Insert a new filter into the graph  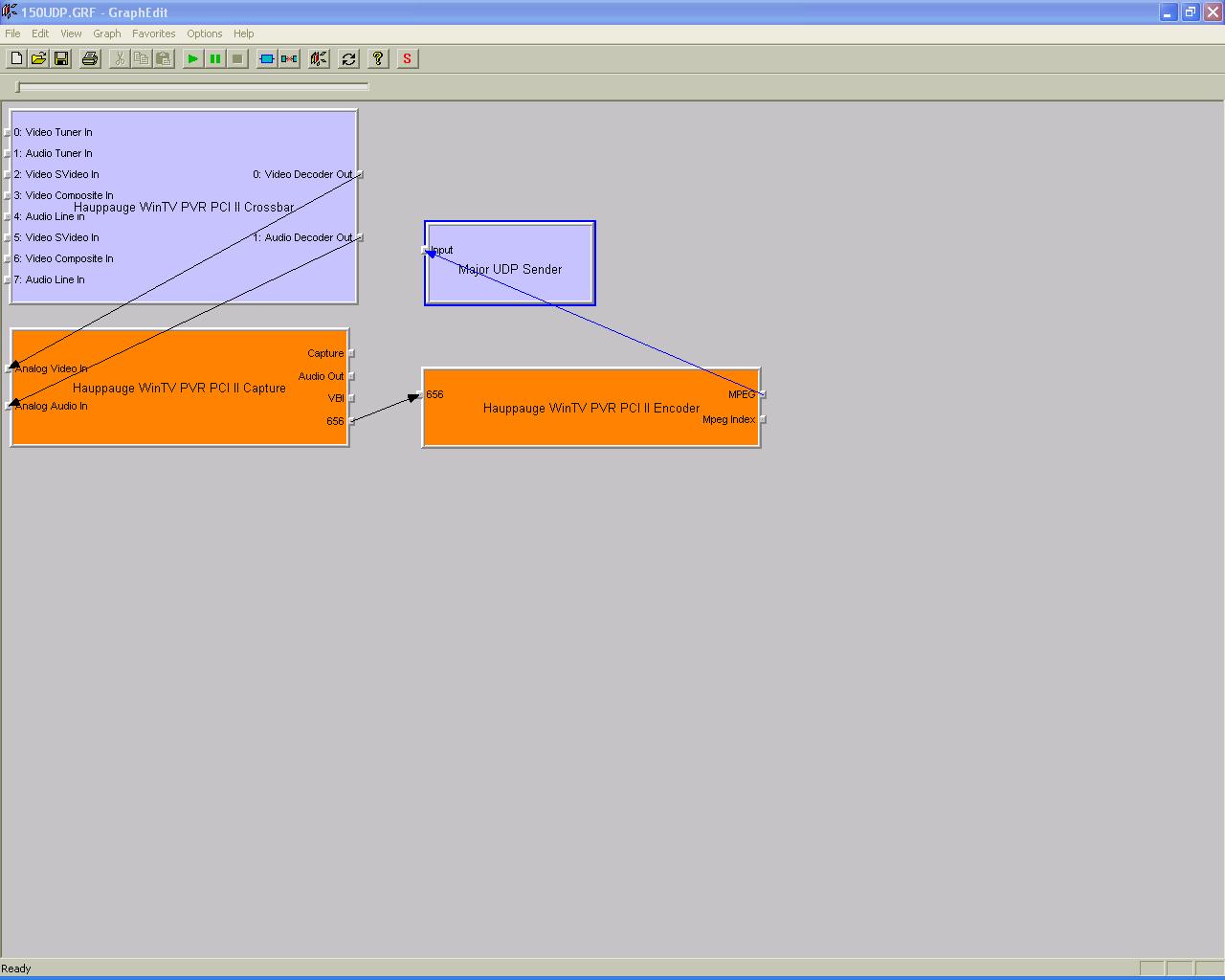pos(267,58)
